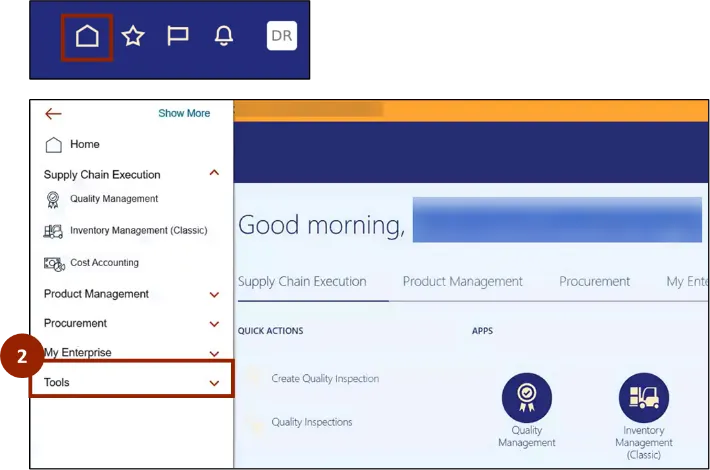Collapse the Supply Chain Execution section
This screenshot has height=470, width=710.
(x=214, y=173)
